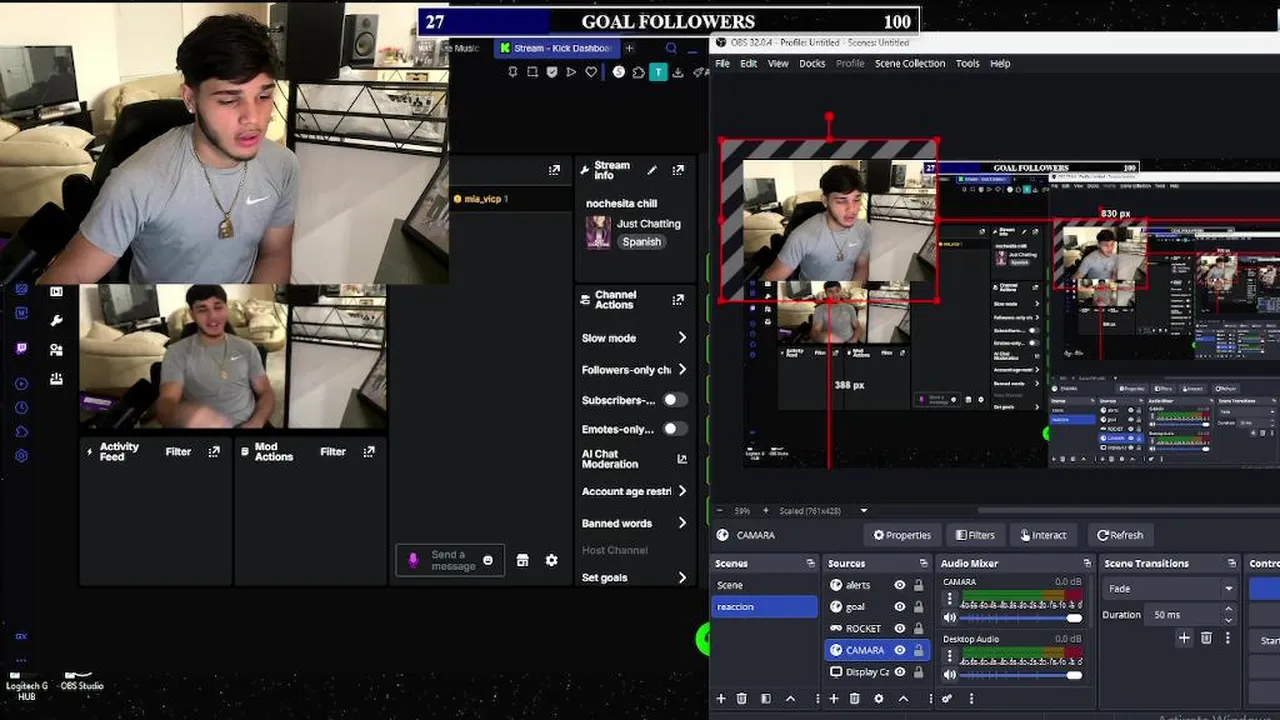This screenshot has width=1280, height=720.
Task: Open Desktop Audio options three-dot menu
Action: point(950,656)
